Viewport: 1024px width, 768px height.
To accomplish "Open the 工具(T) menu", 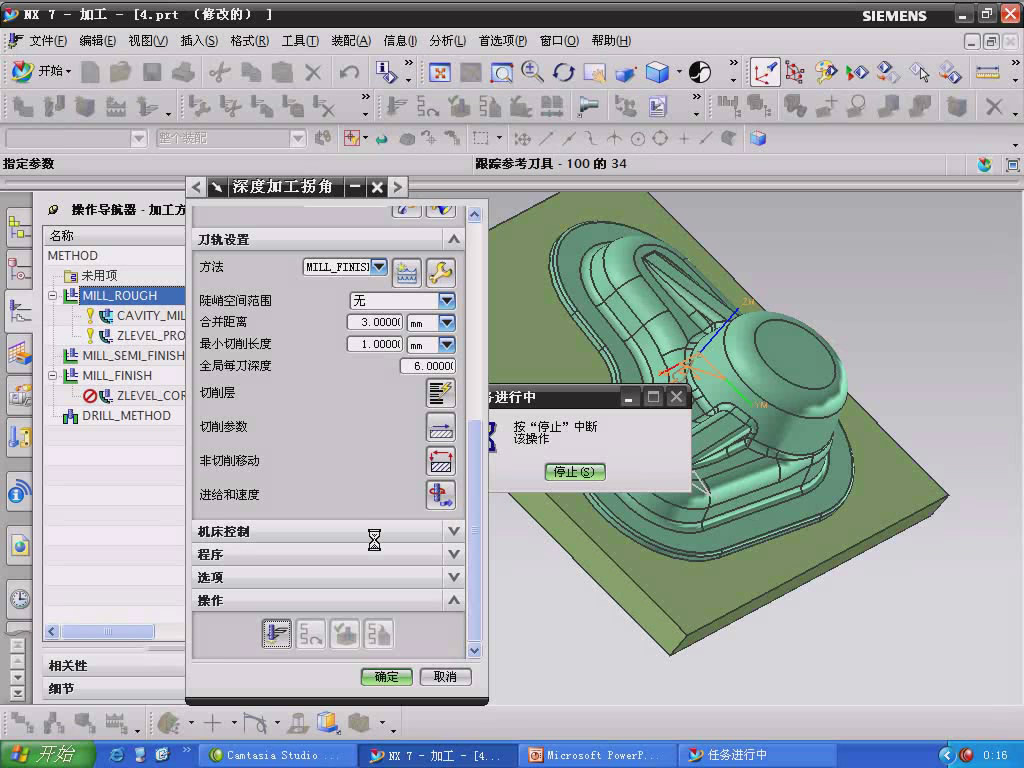I will (300, 41).
